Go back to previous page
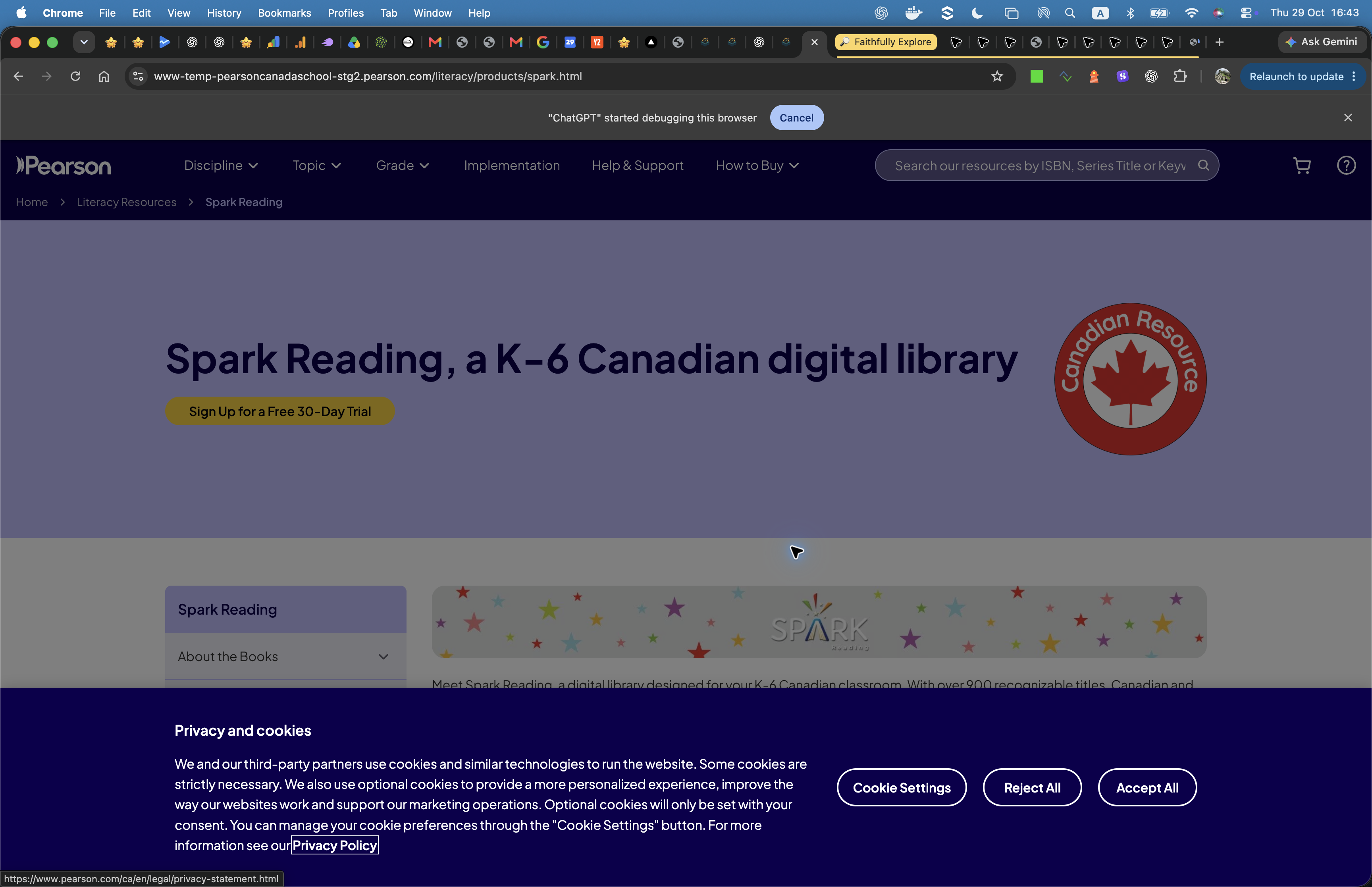The image size is (1372, 887). [x=18, y=76]
